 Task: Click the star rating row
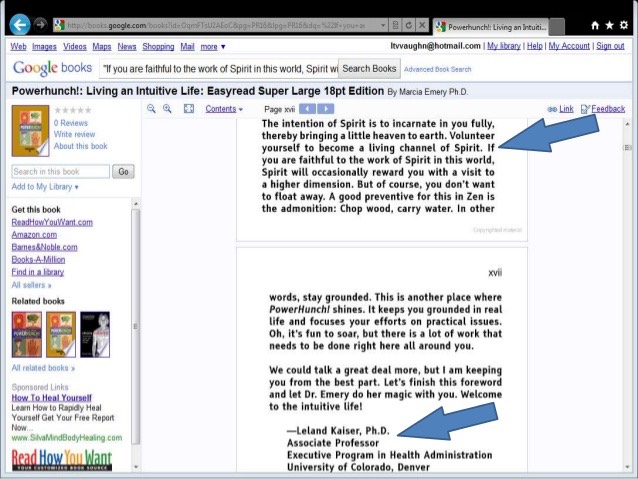pos(73,110)
